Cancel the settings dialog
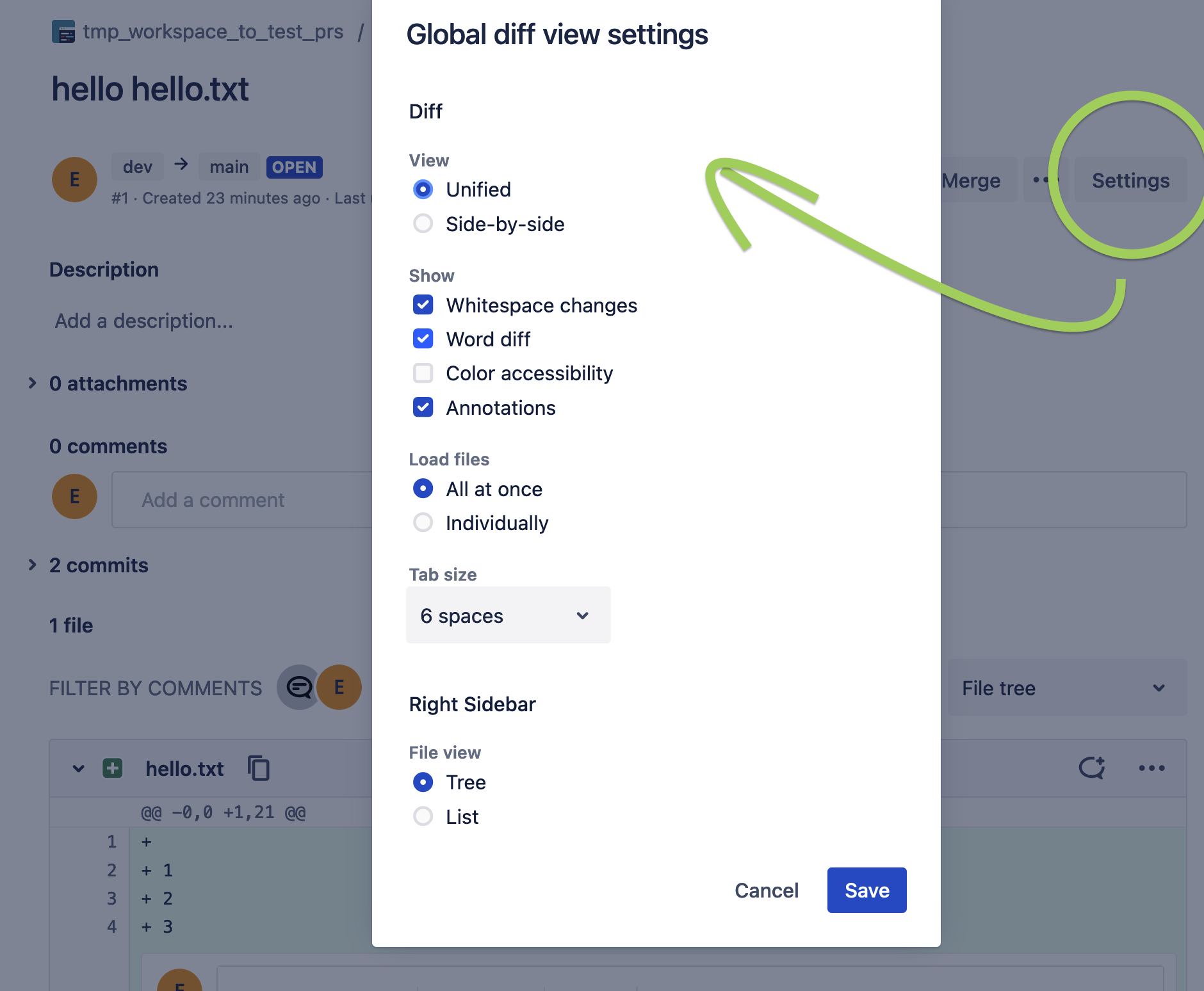The image size is (1204, 991). coord(767,890)
